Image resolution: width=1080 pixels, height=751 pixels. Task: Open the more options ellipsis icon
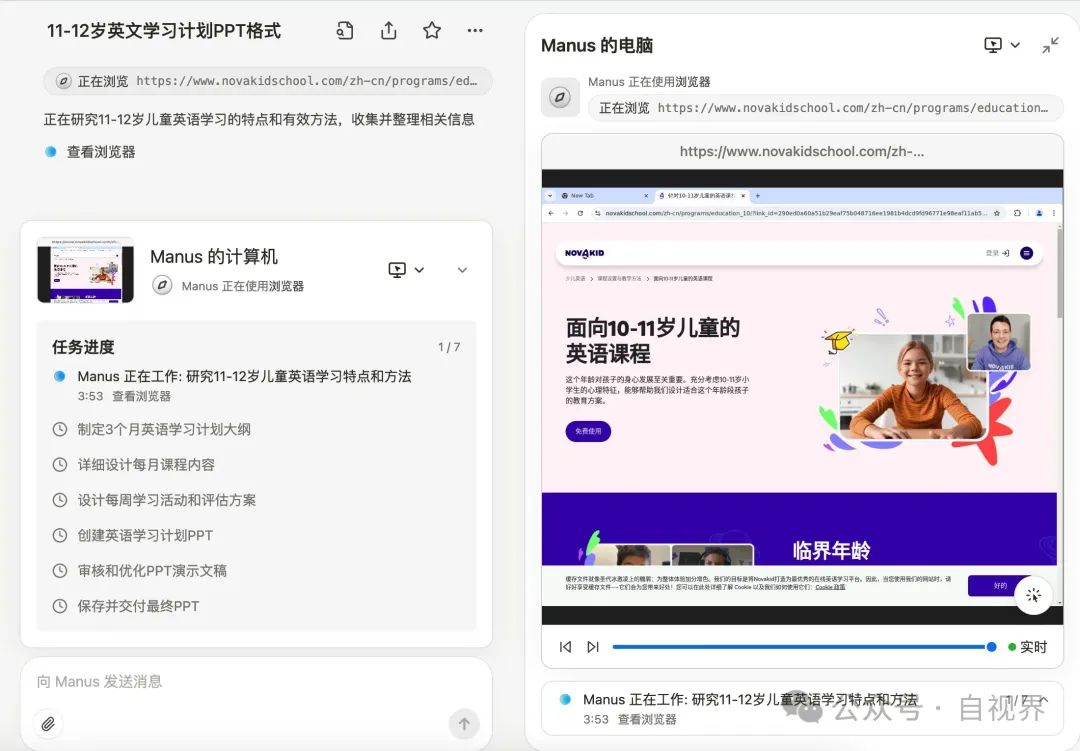click(475, 31)
